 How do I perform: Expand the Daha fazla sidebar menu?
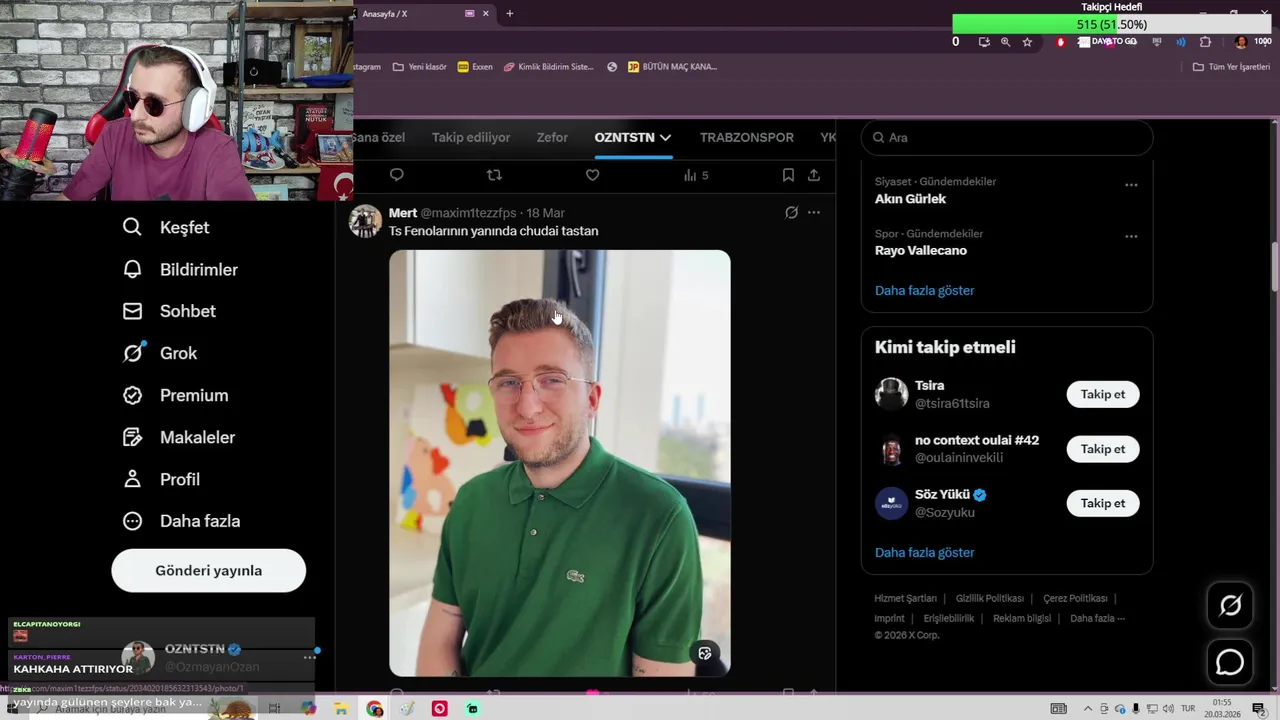point(181,521)
